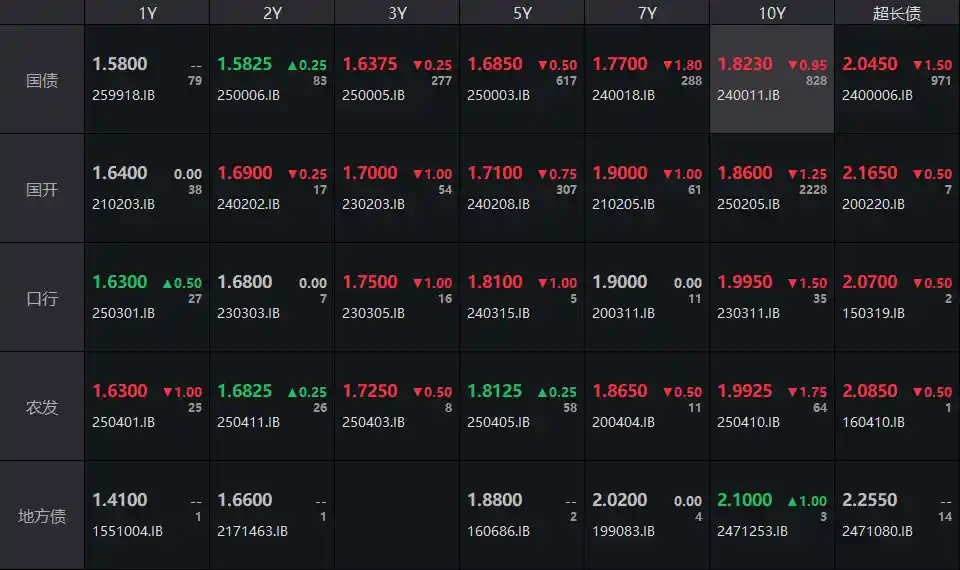Click the 1.8125 yield for 农发 5Y
This screenshot has height=570, width=960.
point(494,391)
